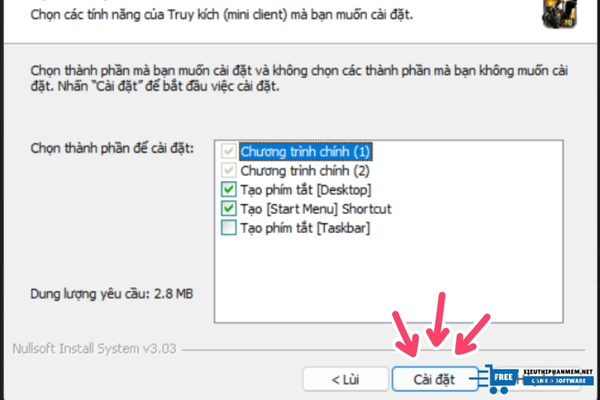Enable the Tạo phím tắt [Taskbar] checkbox
The height and width of the screenshot is (400, 600).
click(x=228, y=228)
